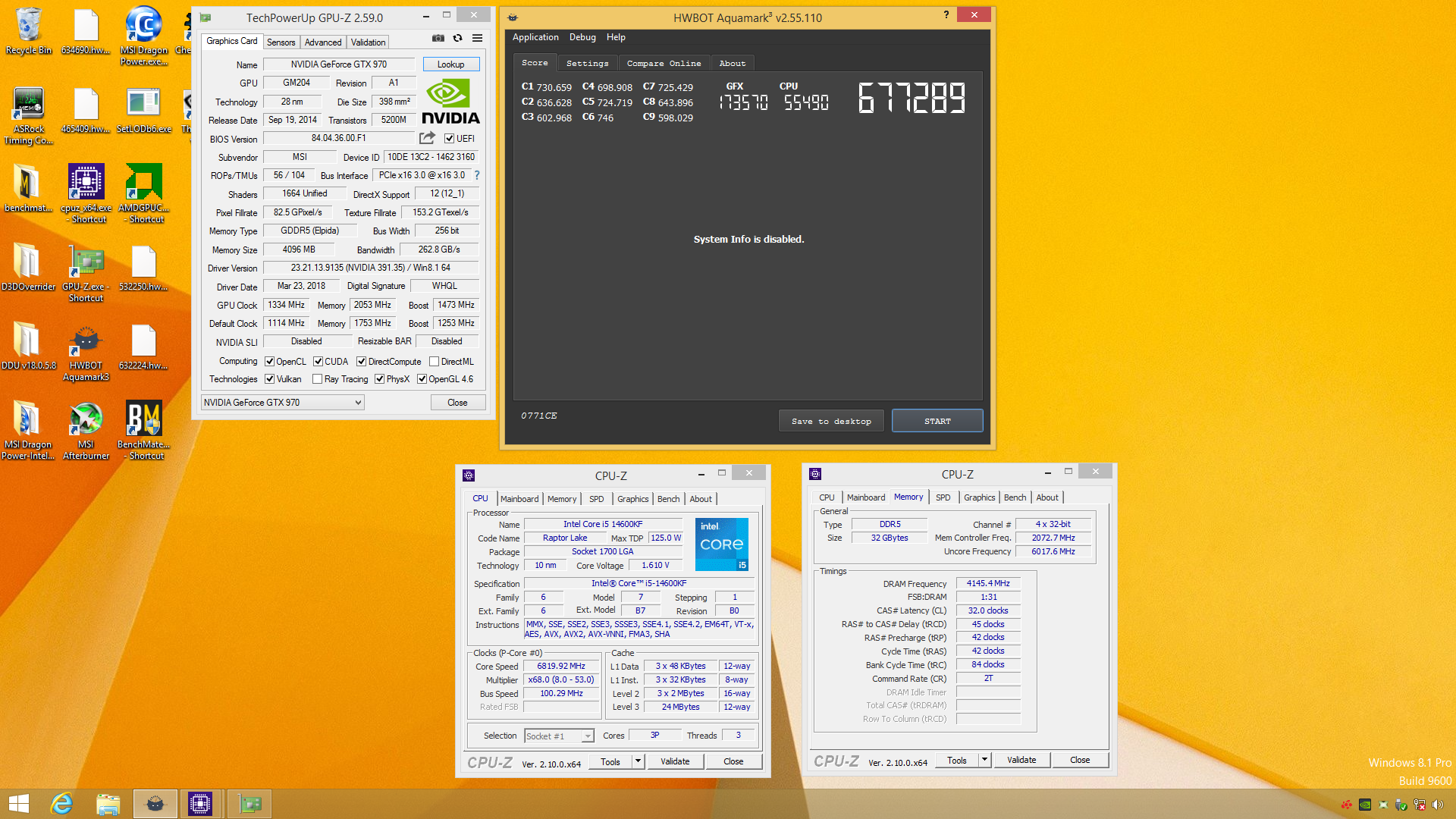Toggle UEFI checkbox in GPU-Z
The width and height of the screenshot is (1456, 819).
pyautogui.click(x=450, y=139)
